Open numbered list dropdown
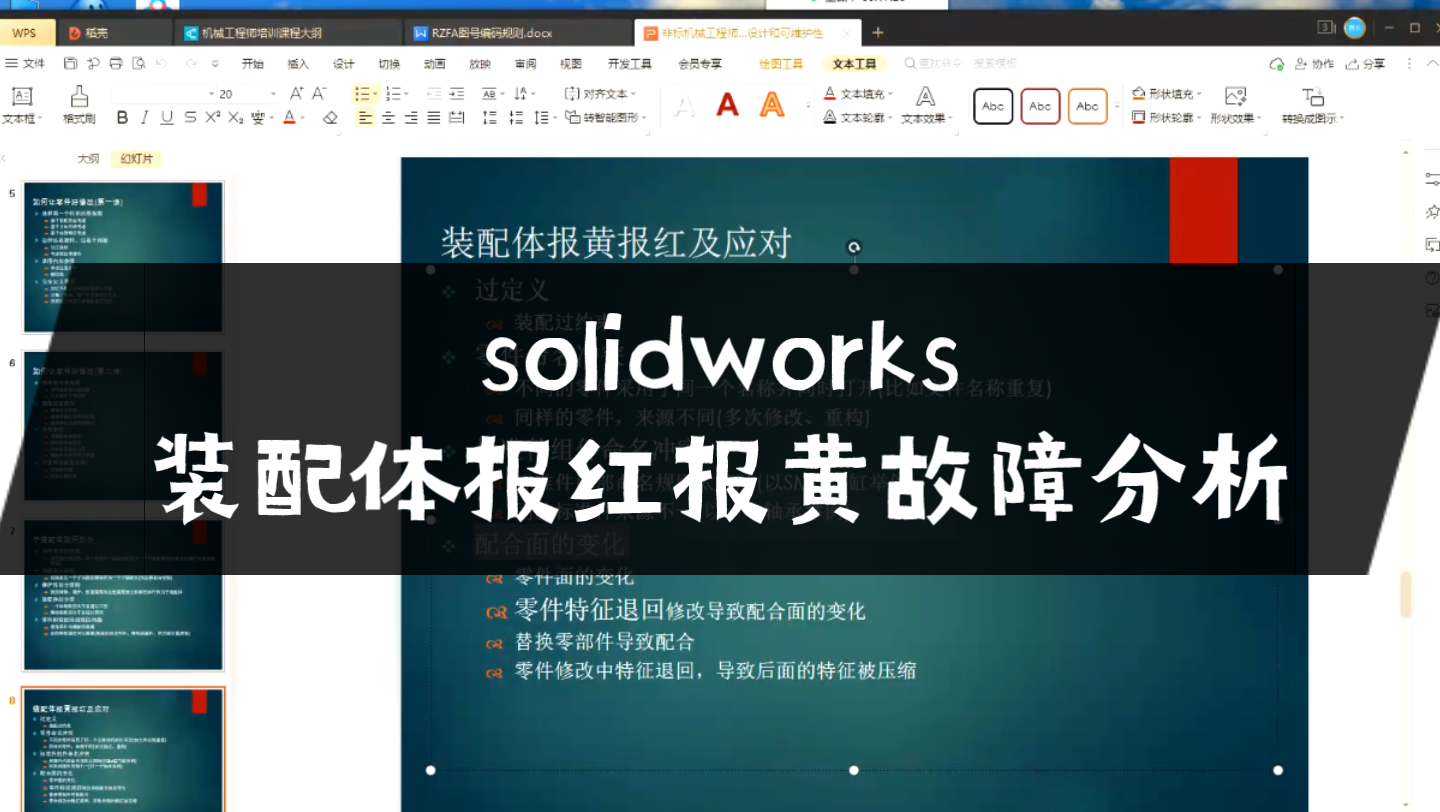Screen dimensions: 1440x812 tap(407, 94)
